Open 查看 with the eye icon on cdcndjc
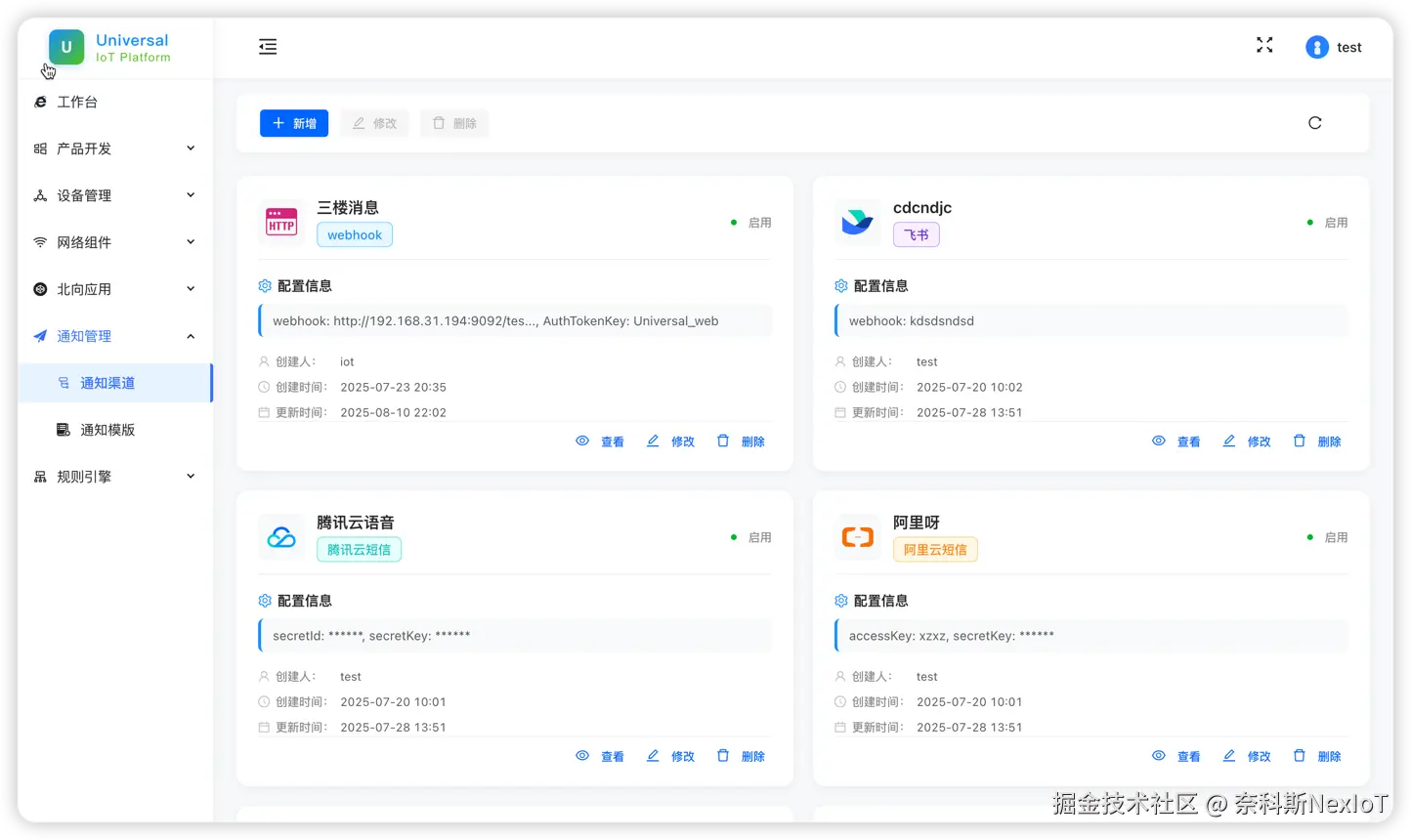The height and width of the screenshot is (840, 1411). click(x=1159, y=441)
